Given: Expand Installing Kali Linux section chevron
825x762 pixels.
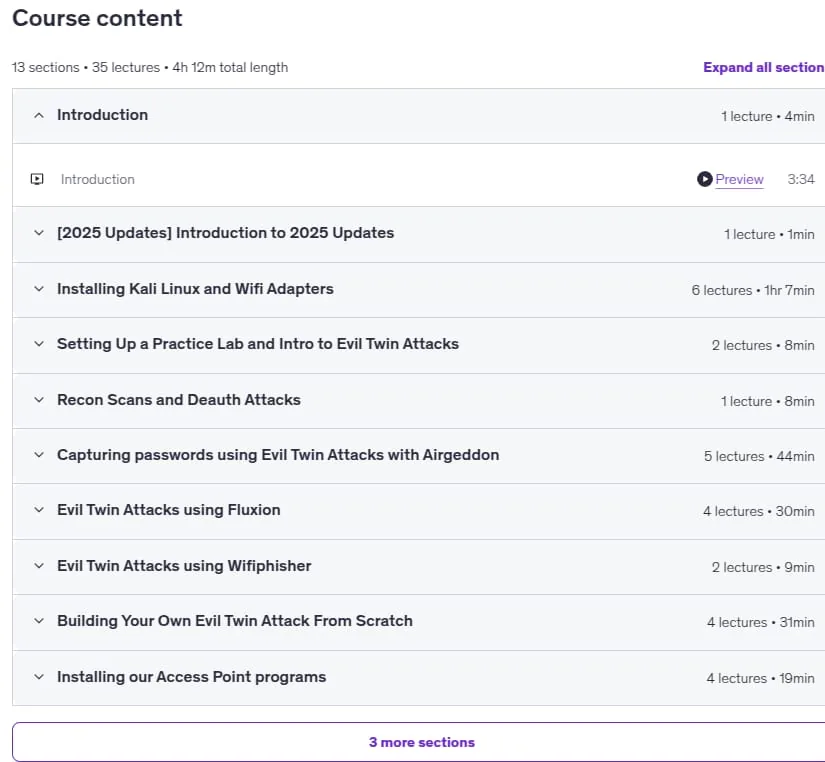Looking at the screenshot, I should [39, 289].
